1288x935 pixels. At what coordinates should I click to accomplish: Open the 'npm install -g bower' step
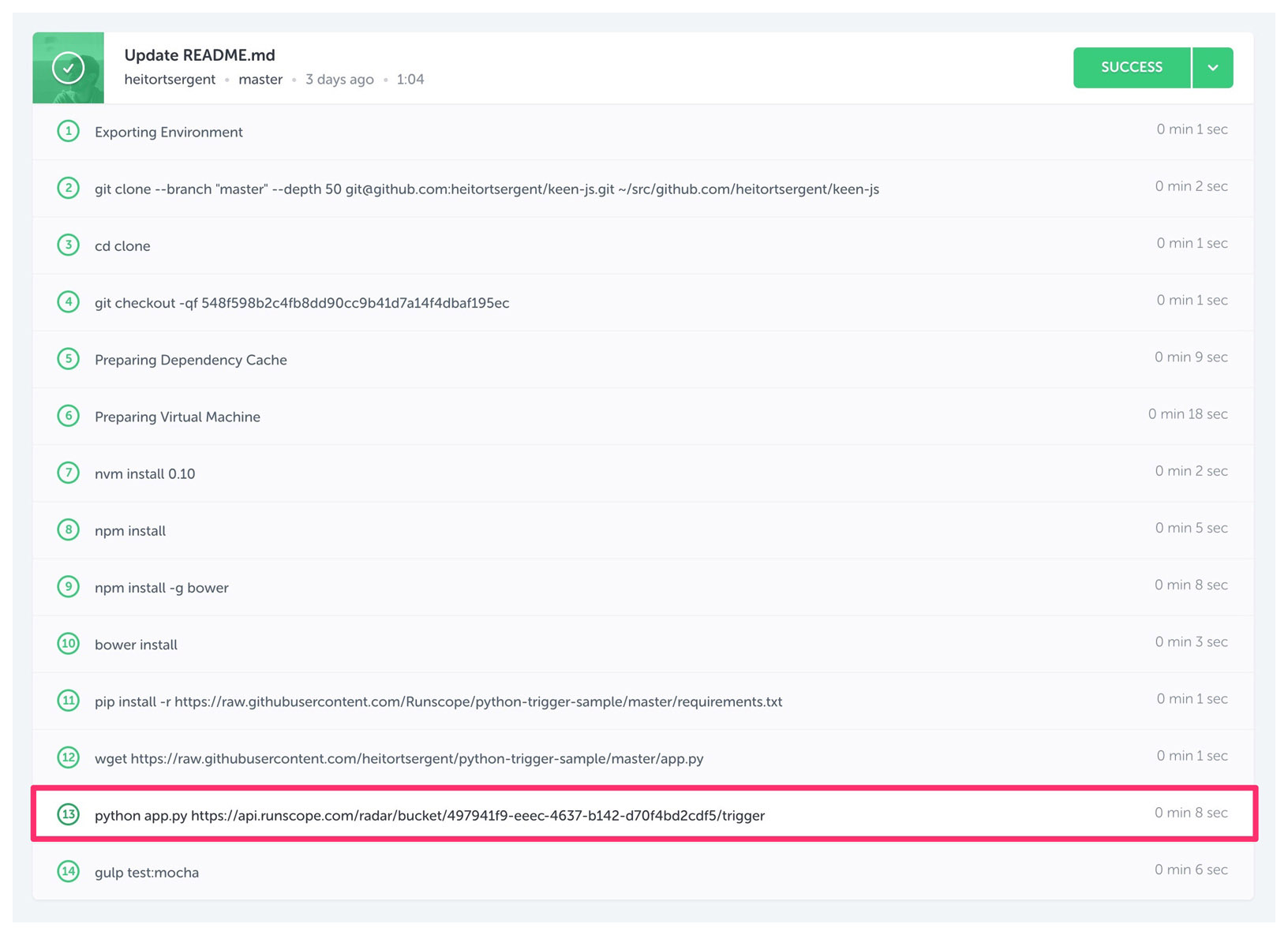coord(642,587)
